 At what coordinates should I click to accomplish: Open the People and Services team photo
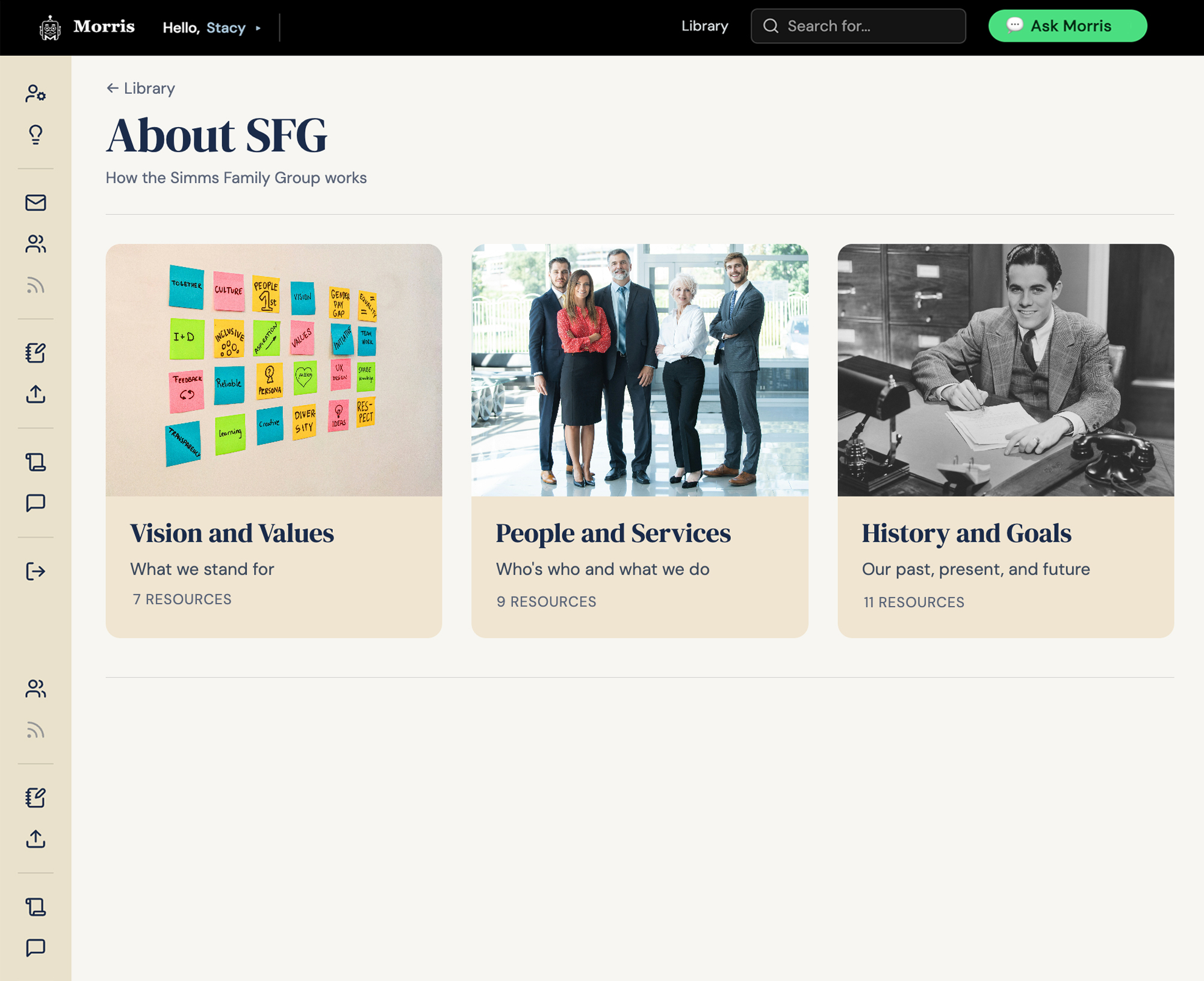tap(639, 370)
